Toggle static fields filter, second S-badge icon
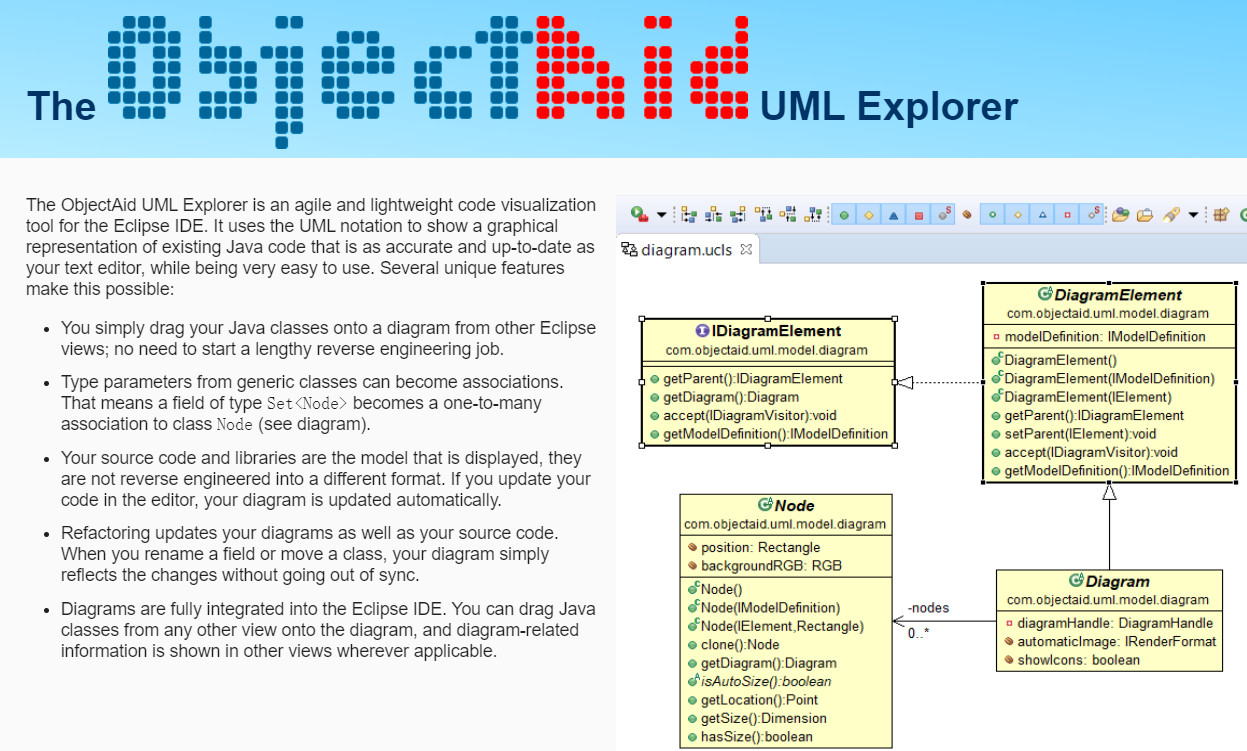The height and width of the screenshot is (751, 1247). (1092, 215)
